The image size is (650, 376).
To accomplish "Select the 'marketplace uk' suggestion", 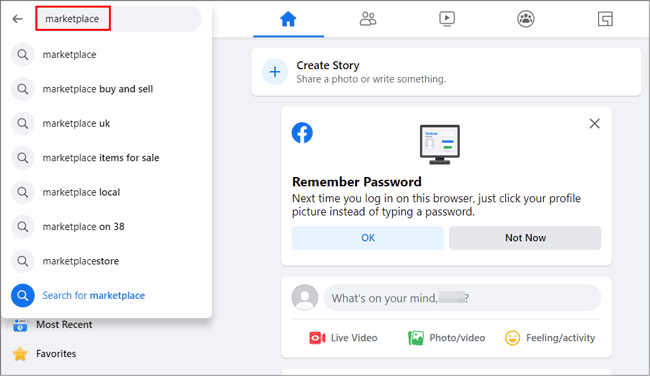I will pos(107,123).
